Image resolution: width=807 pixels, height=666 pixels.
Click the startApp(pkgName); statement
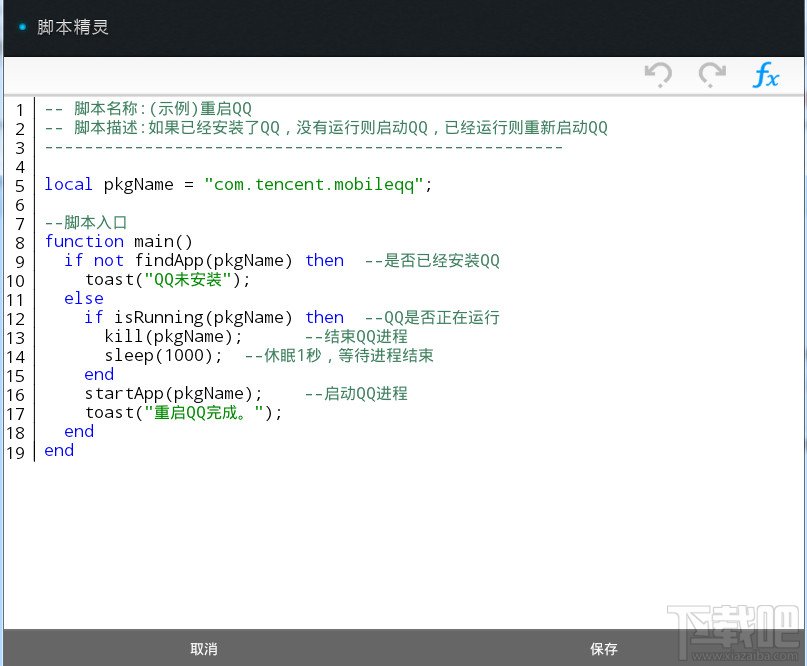[173, 394]
